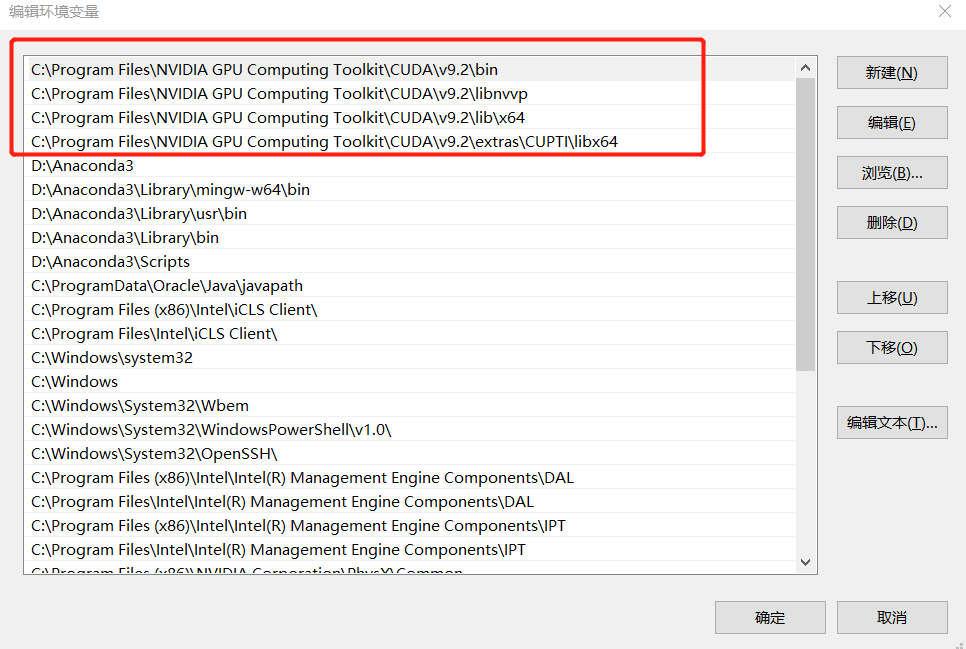Select Program Files\Intel Management Engine Components\IPT
The height and width of the screenshot is (649, 966).
410,550
